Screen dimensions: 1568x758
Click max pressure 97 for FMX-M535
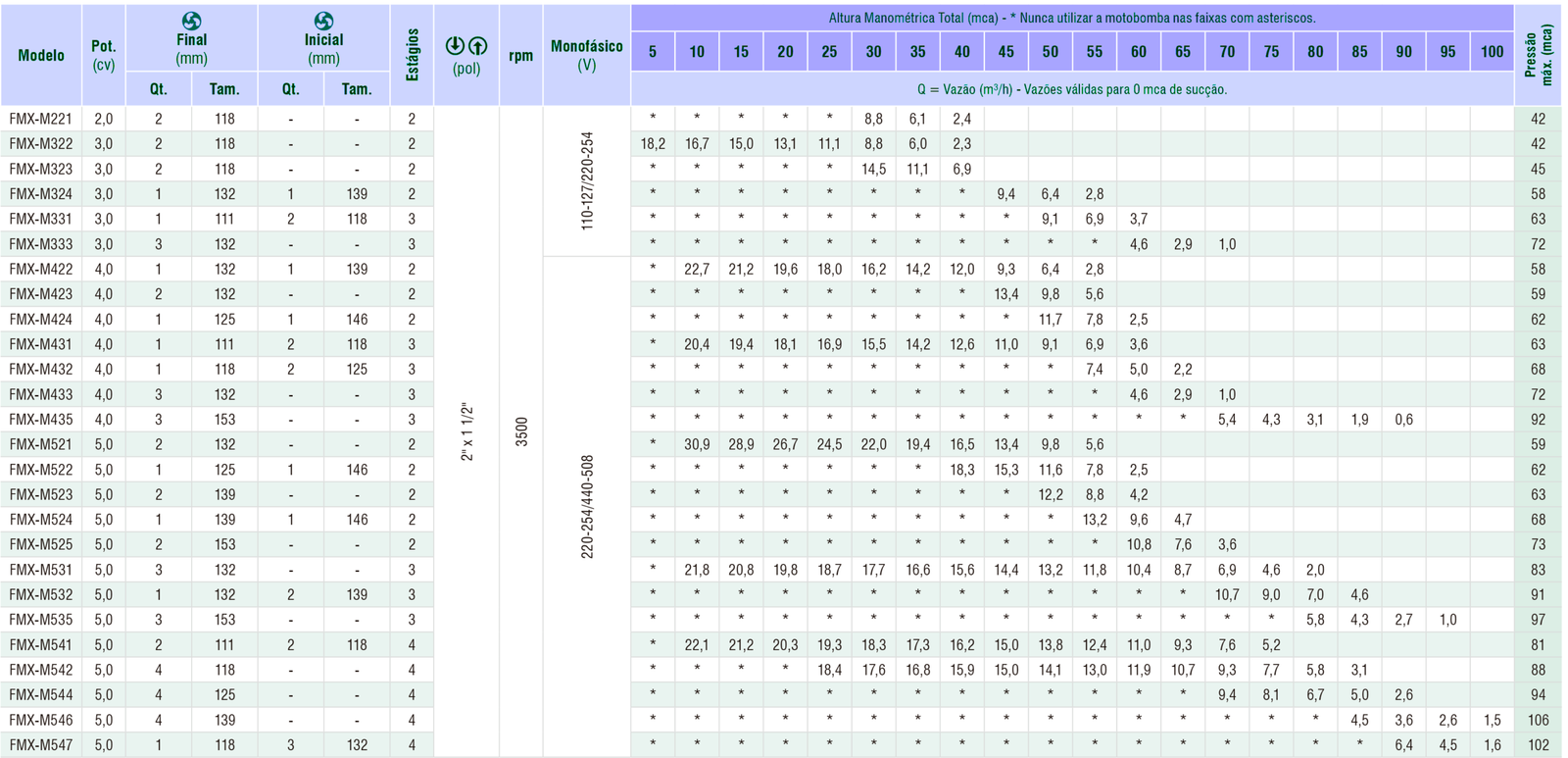[x=1539, y=620]
